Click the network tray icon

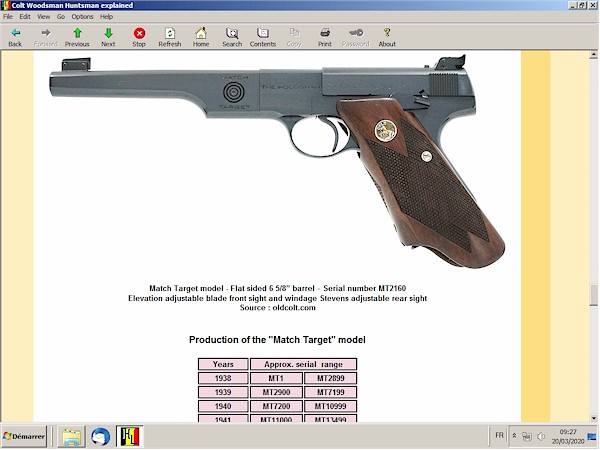coord(527,436)
